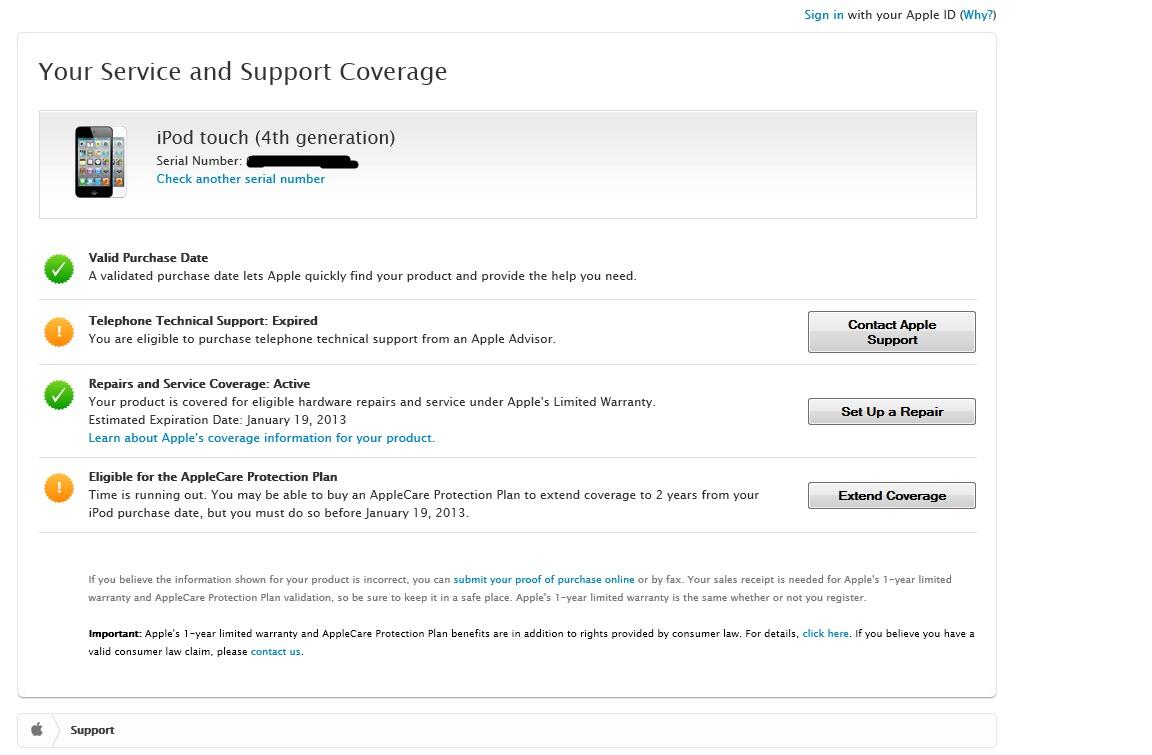Click the Sign in link
Screen dimensions: 1152x755
pos(824,15)
